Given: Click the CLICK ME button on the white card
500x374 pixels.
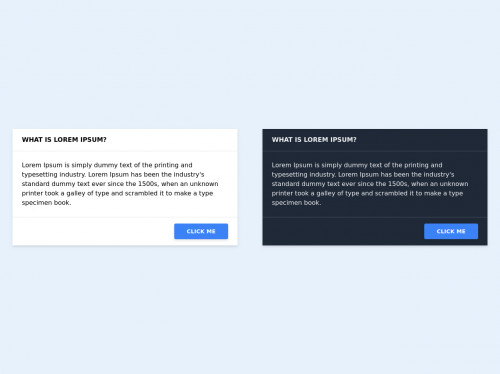Looking at the screenshot, I should pyautogui.click(x=201, y=231).
